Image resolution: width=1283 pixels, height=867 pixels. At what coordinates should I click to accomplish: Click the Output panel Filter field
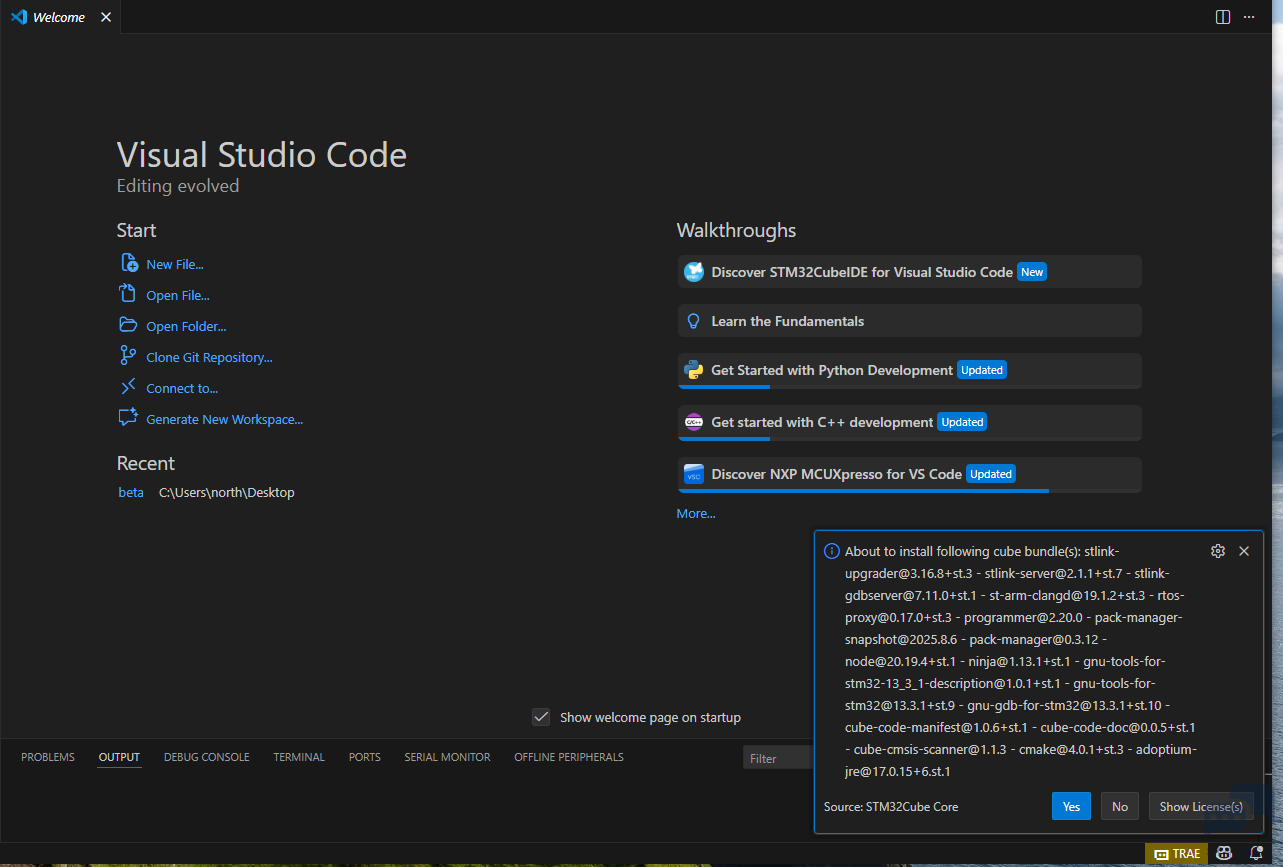(x=778, y=758)
